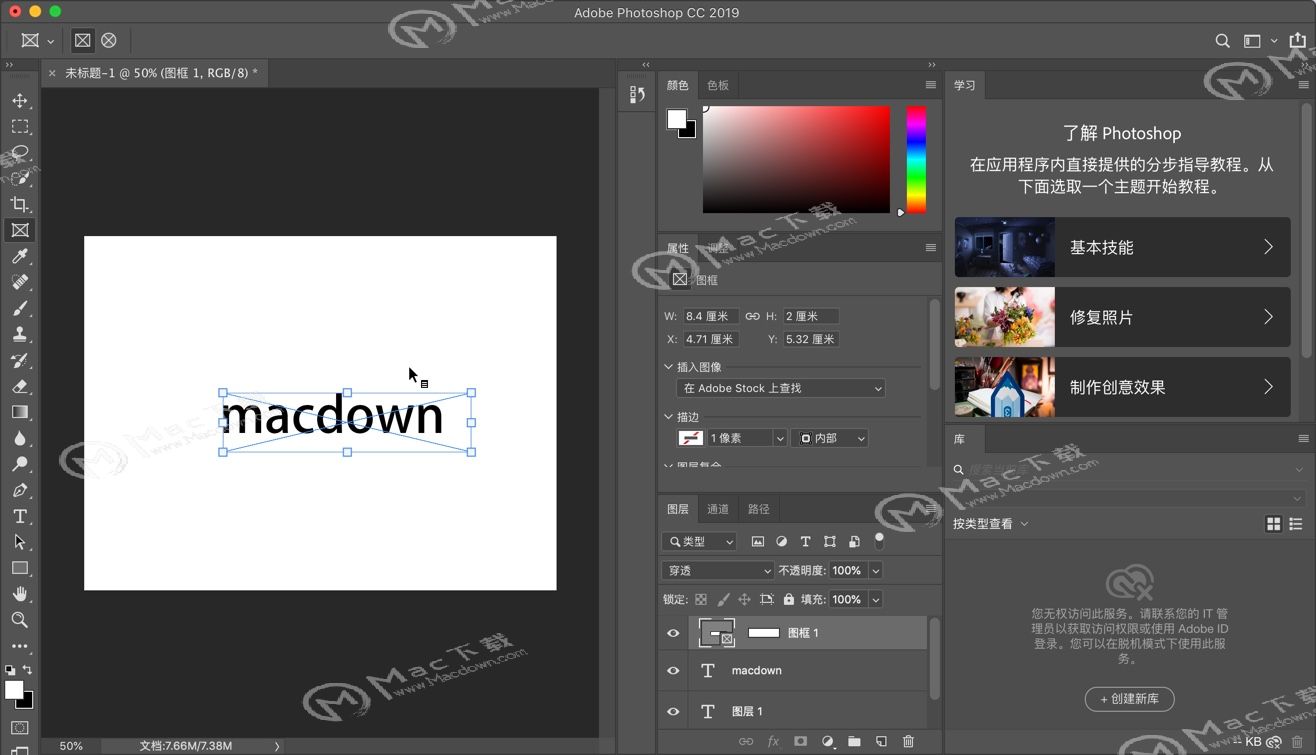1316x755 pixels.
Task: Select the Path Selection tool
Action: pyautogui.click(x=20, y=542)
